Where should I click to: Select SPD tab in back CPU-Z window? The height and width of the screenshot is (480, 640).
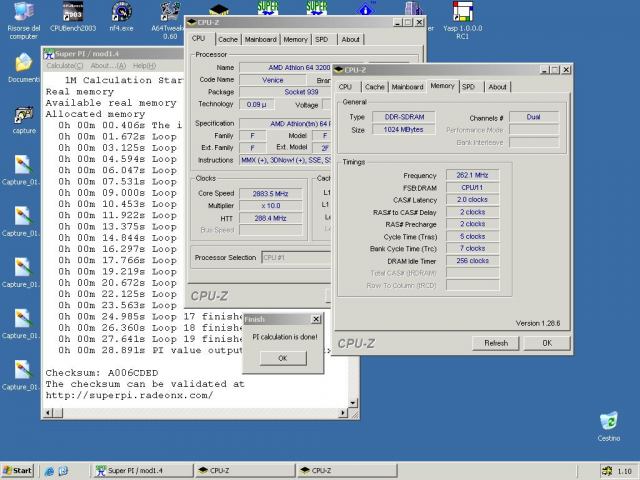click(322, 40)
